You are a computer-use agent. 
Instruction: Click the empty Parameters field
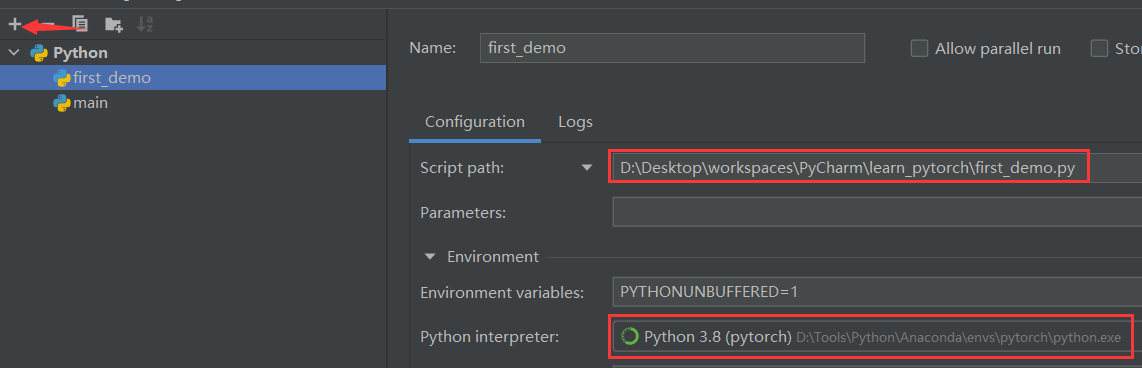tap(876, 213)
